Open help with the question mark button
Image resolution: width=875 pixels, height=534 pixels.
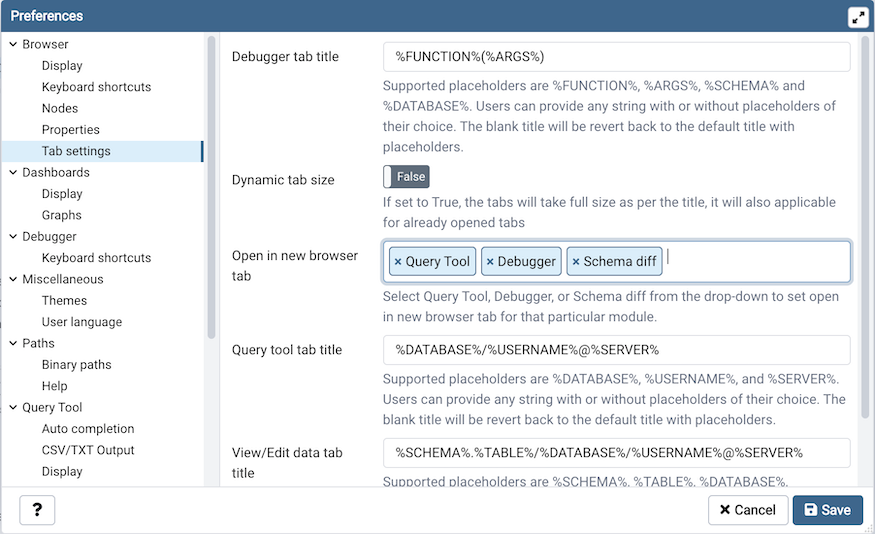click(x=37, y=510)
